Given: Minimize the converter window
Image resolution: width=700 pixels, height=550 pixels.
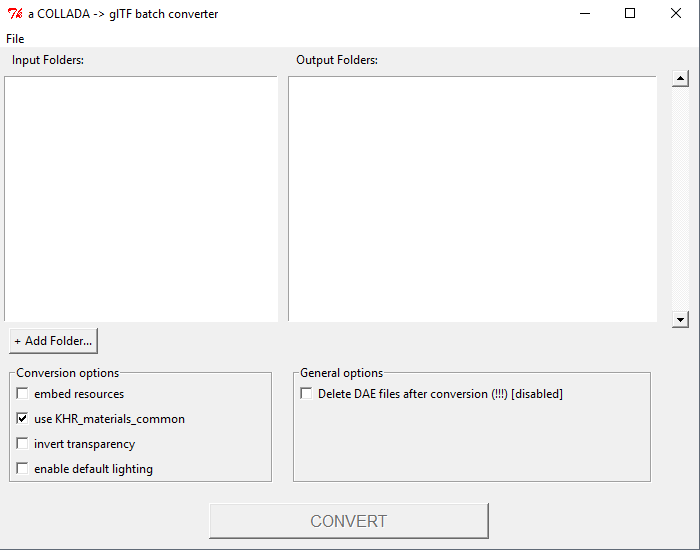Looking at the screenshot, I should (585, 13).
